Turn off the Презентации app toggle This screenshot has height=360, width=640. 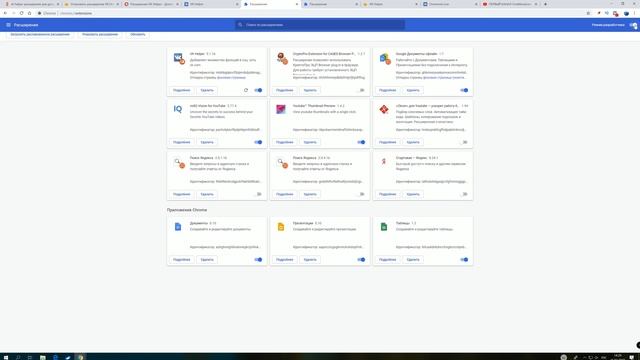[361, 260]
